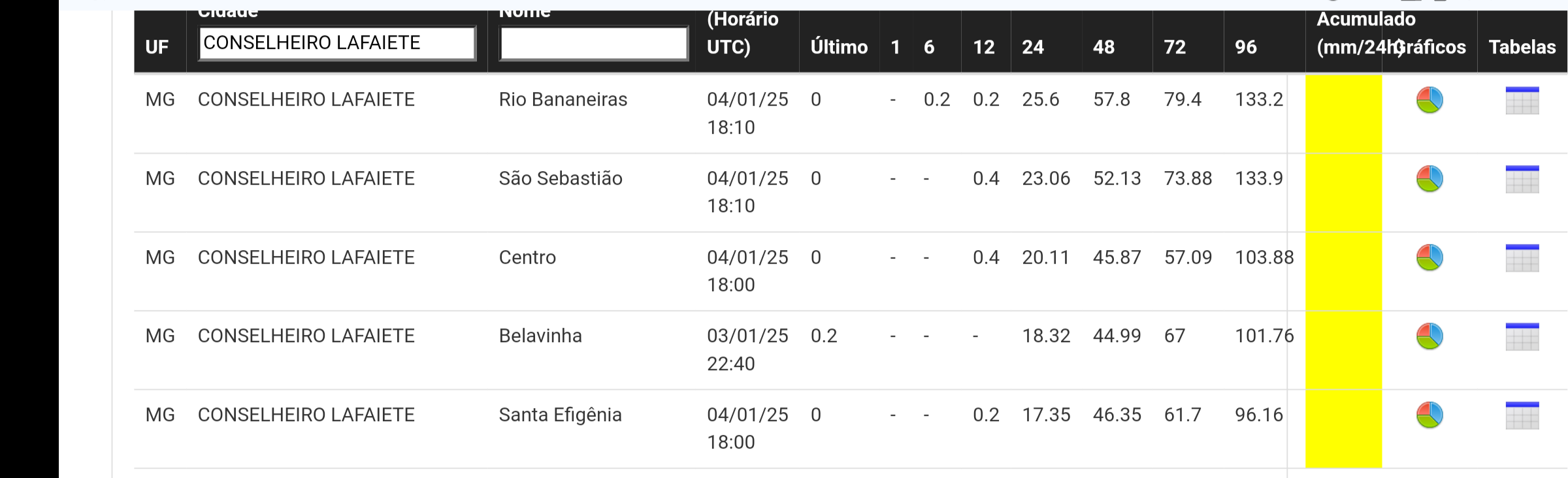The width and height of the screenshot is (1568, 478).
Task: Sort by the 48 hour column header
Action: pos(1104,47)
